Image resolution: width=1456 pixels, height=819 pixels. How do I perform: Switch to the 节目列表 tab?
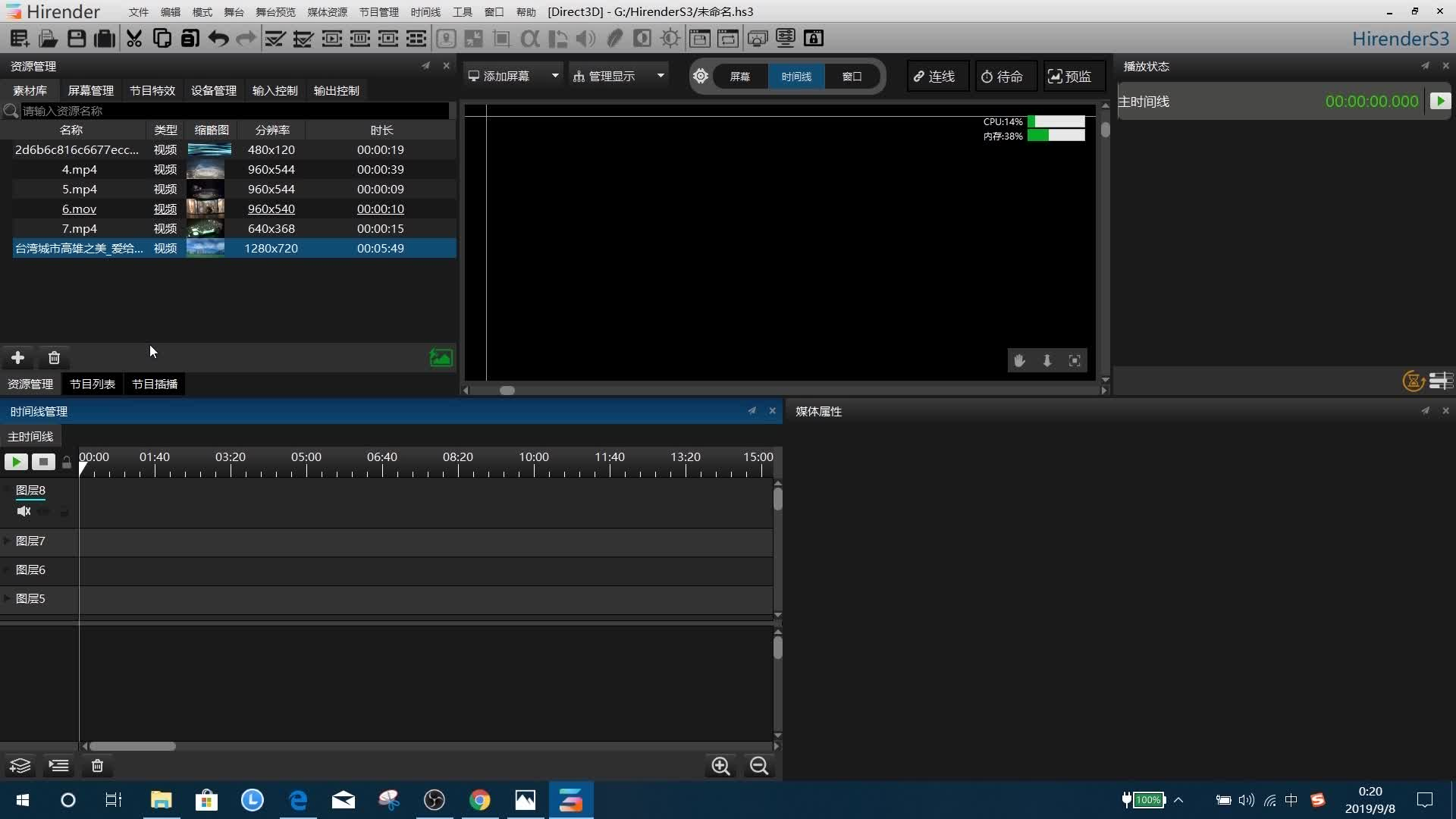(x=93, y=384)
